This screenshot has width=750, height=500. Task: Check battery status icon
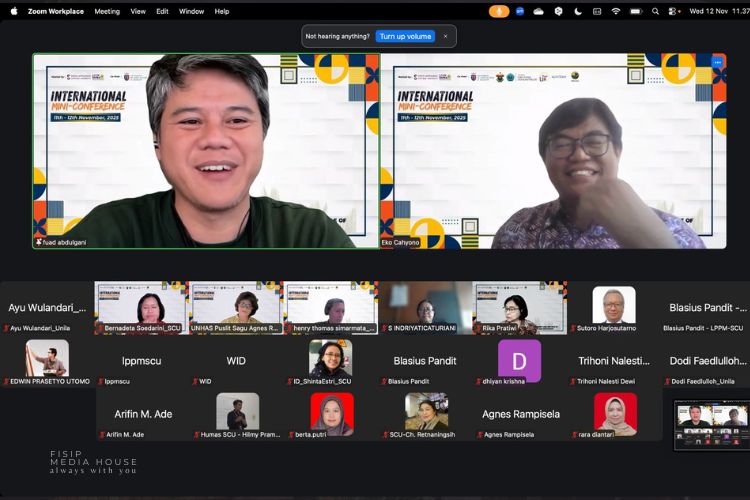(636, 11)
